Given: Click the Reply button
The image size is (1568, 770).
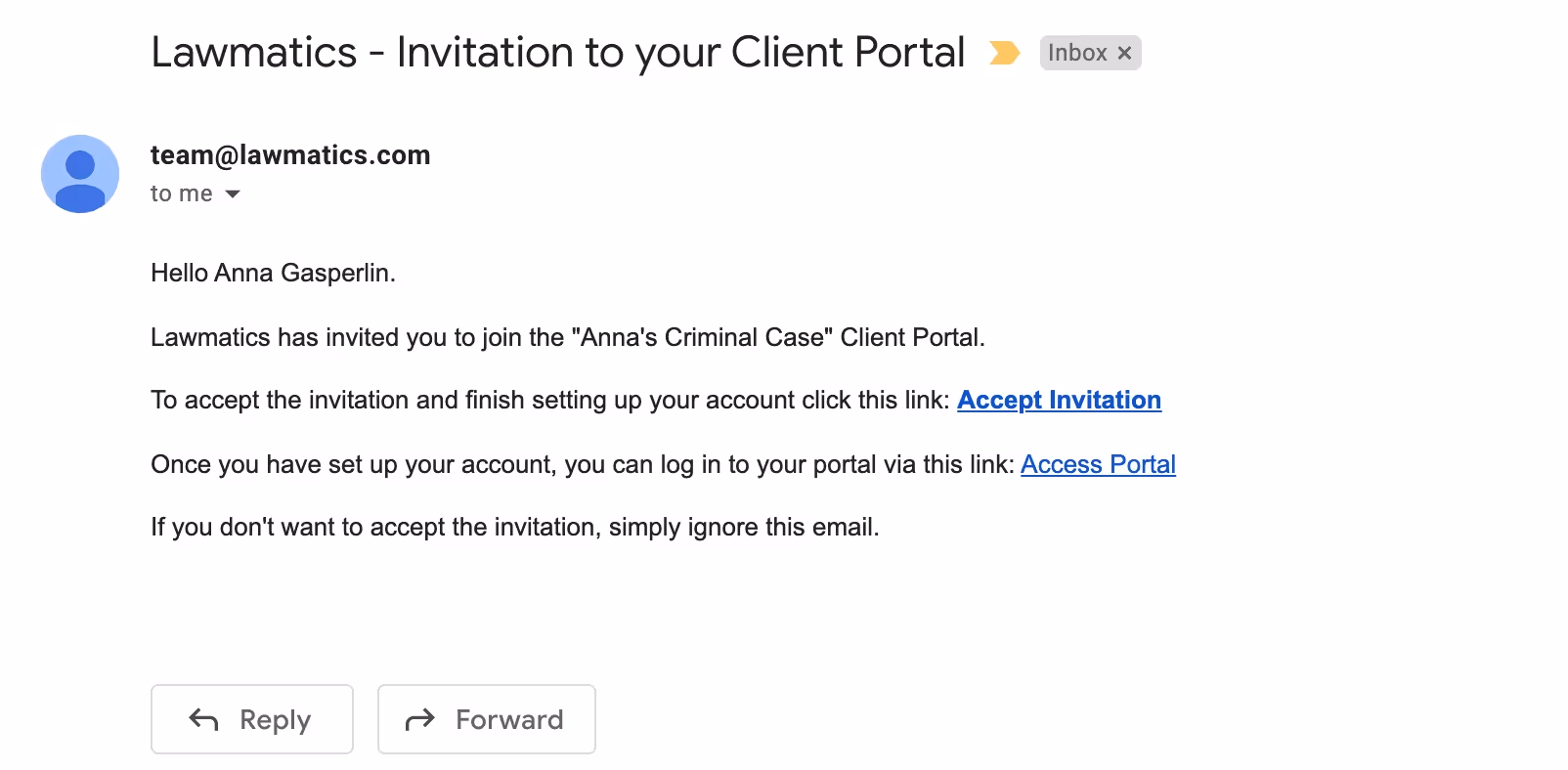Looking at the screenshot, I should click(252, 719).
